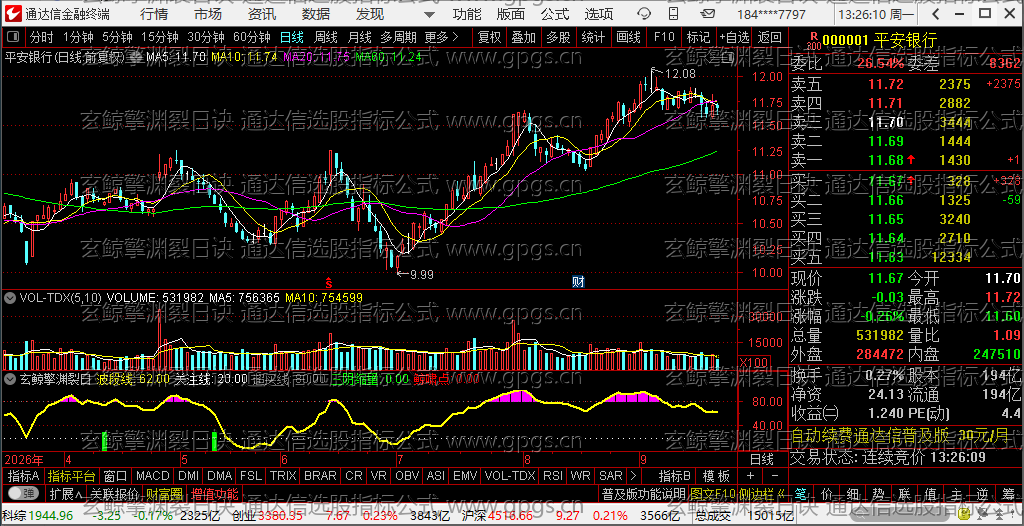The width and height of the screenshot is (1024, 526).
Task: Expand the 扩展 panel
Action: pos(66,493)
